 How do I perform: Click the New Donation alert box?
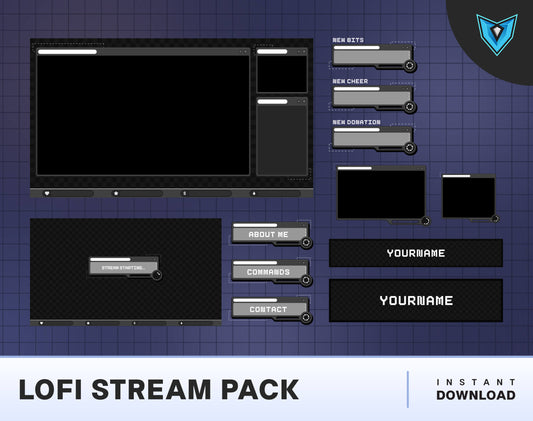373,138
